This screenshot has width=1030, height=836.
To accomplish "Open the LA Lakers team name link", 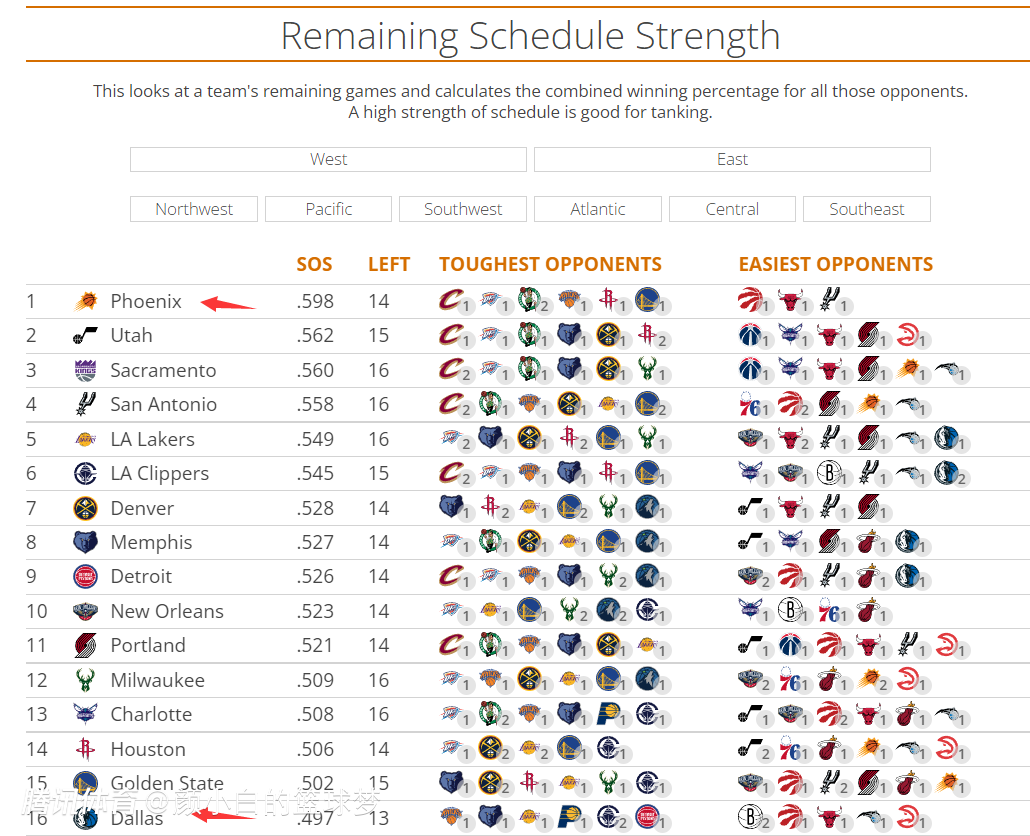I will [152, 439].
